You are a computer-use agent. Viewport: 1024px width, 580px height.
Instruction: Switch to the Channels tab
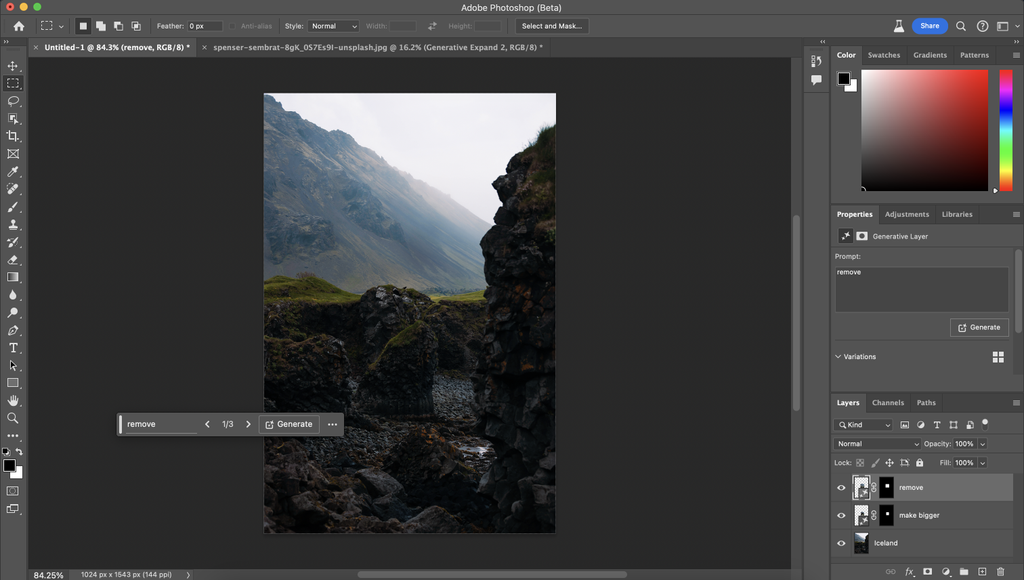click(x=888, y=402)
